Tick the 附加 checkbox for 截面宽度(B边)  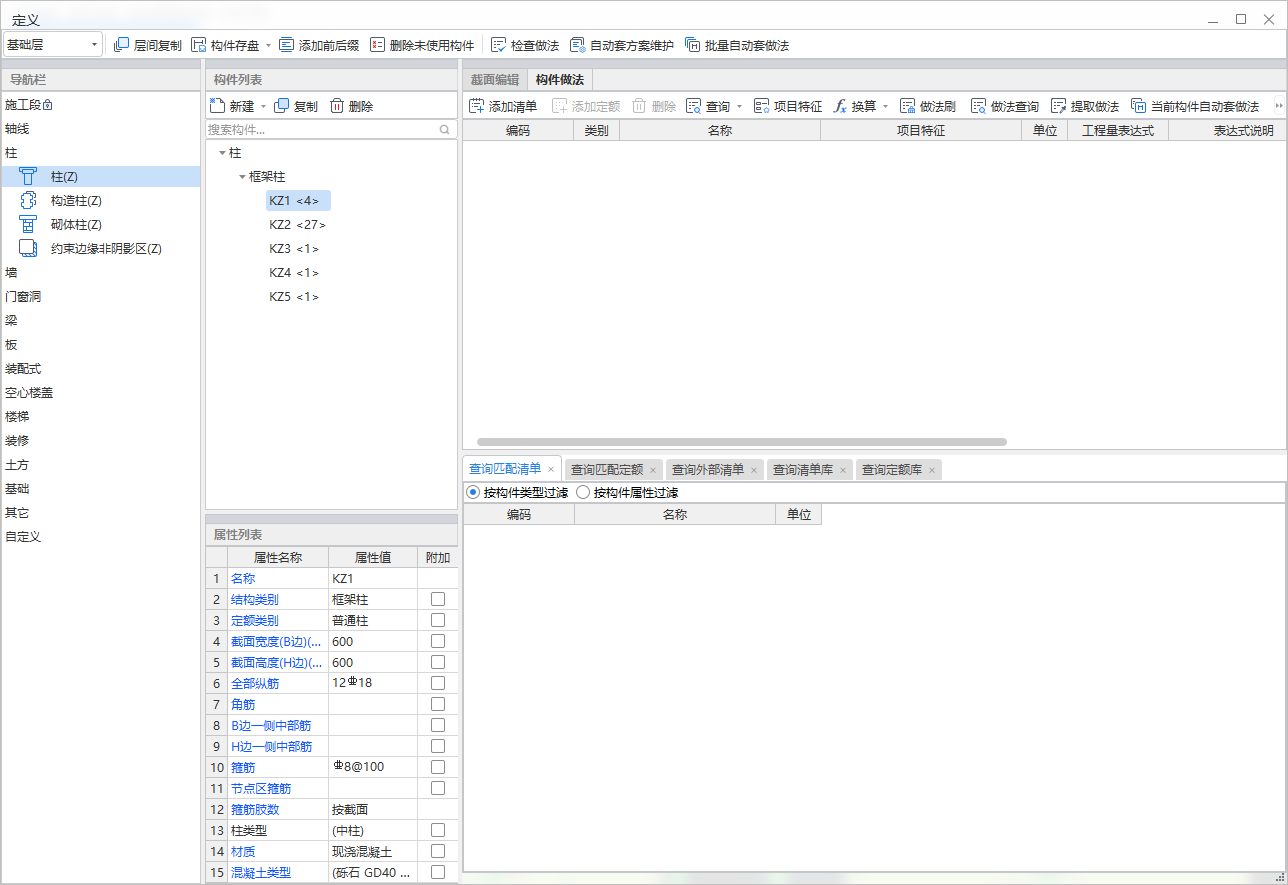point(437,641)
